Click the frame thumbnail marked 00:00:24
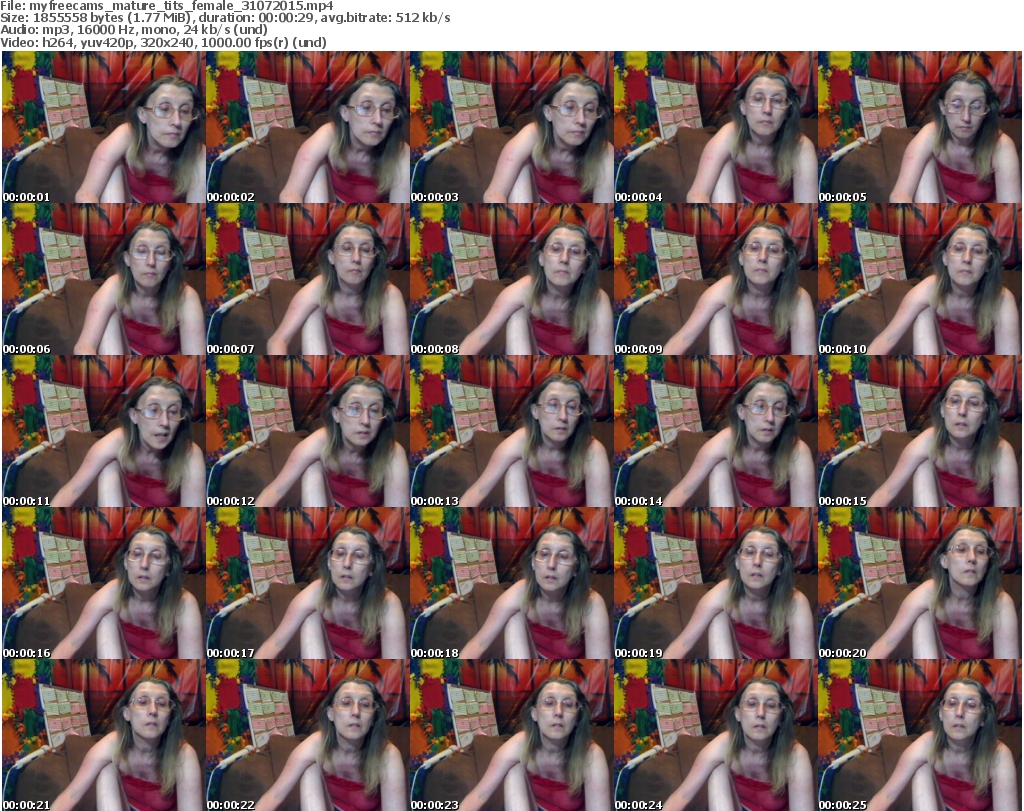The width and height of the screenshot is (1024, 811). click(x=715, y=735)
